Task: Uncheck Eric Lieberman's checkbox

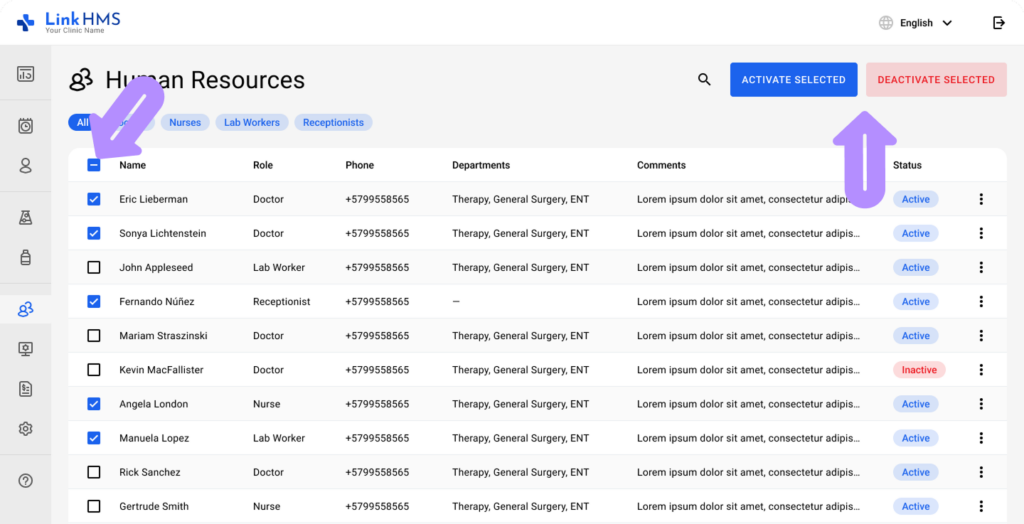Action: coord(94,199)
